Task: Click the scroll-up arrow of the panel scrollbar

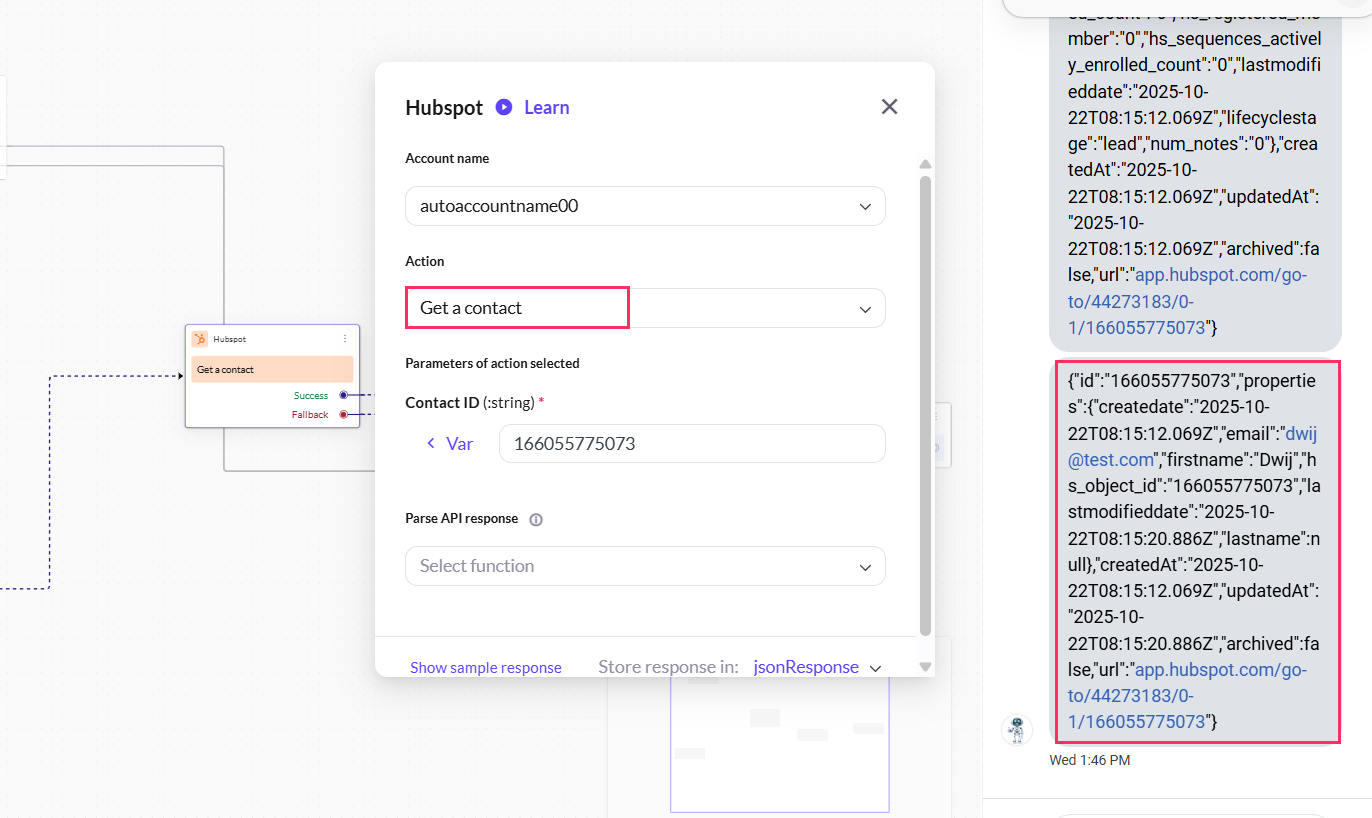Action: [x=925, y=164]
